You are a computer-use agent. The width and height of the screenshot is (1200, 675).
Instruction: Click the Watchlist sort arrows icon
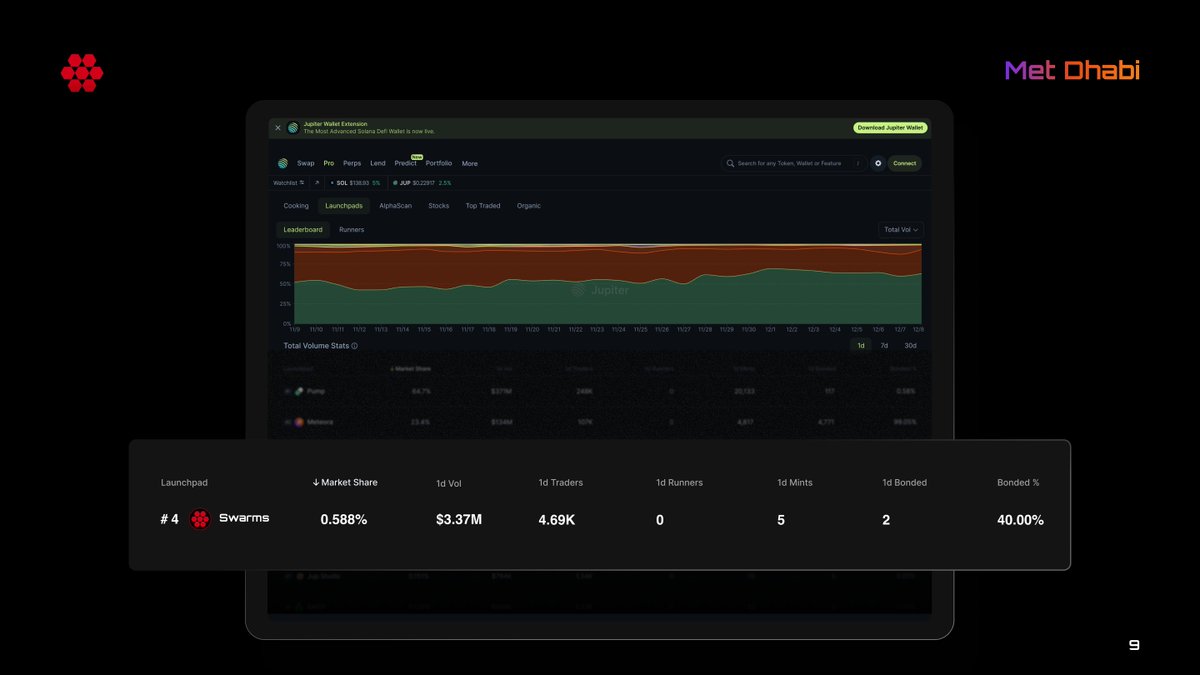point(302,183)
